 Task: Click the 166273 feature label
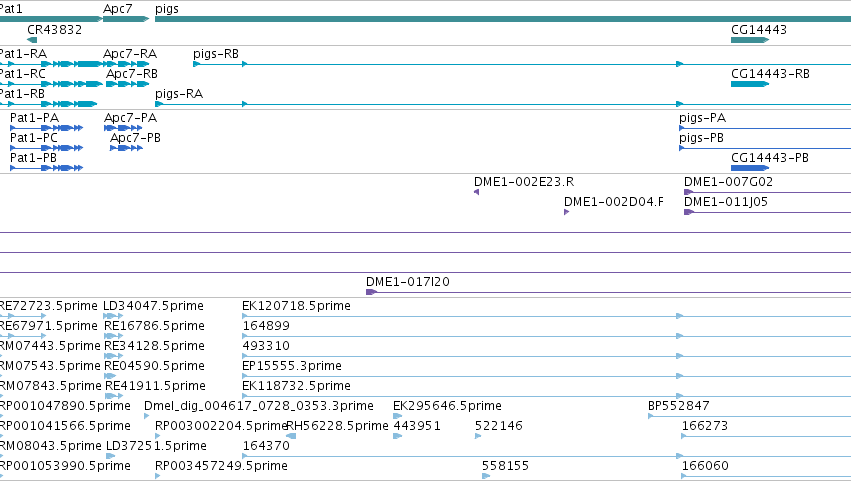pos(704,426)
